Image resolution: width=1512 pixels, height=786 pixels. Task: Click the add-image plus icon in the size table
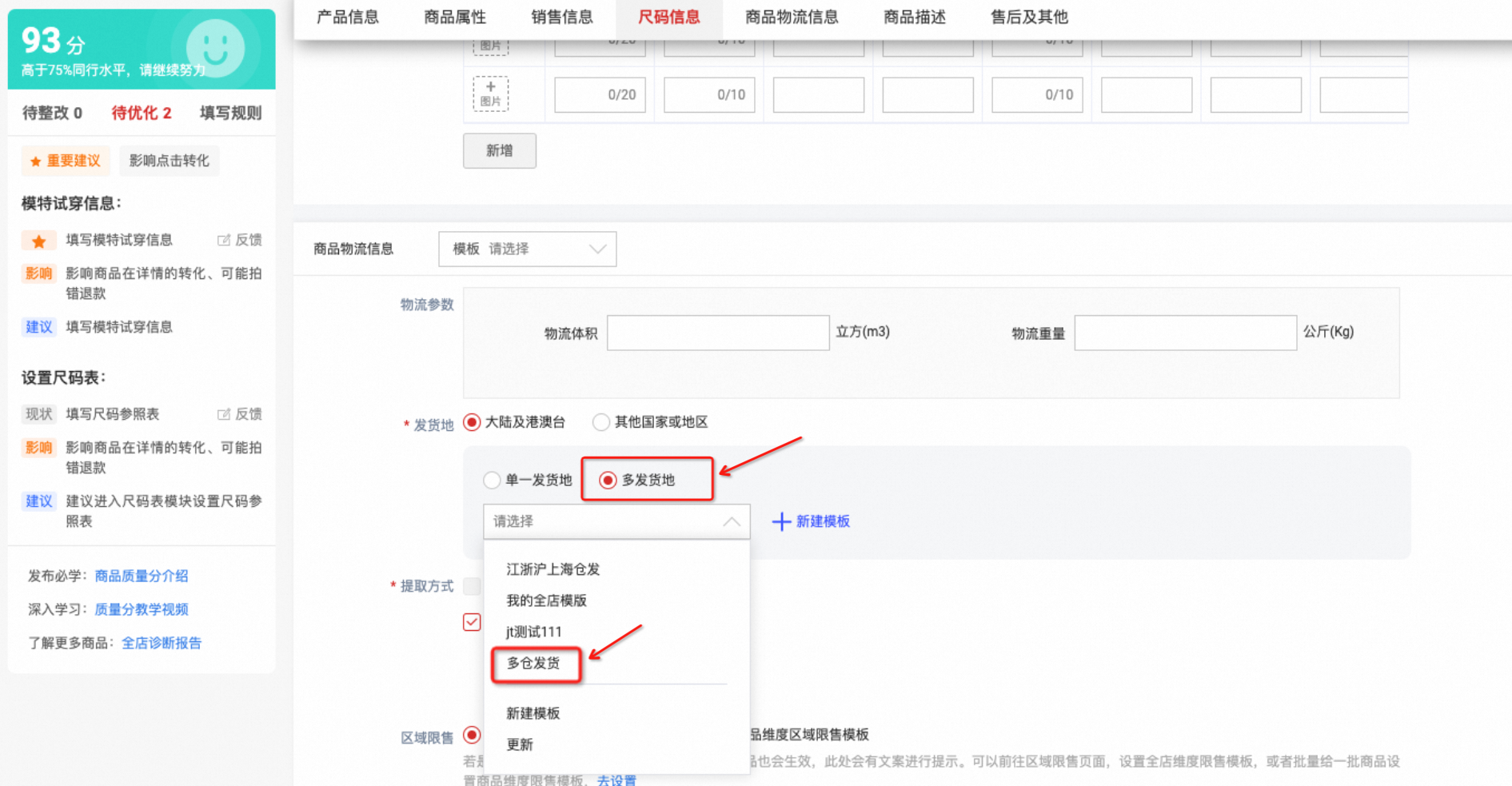pyautogui.click(x=491, y=94)
